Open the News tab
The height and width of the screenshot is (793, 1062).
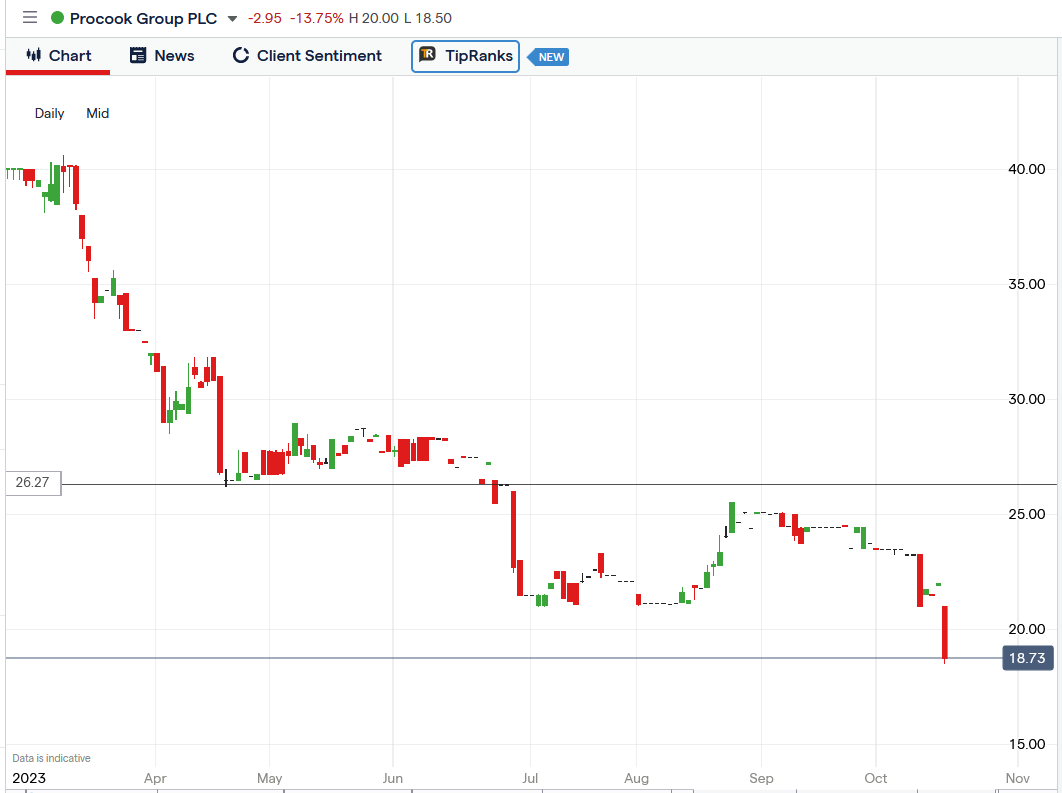point(162,56)
